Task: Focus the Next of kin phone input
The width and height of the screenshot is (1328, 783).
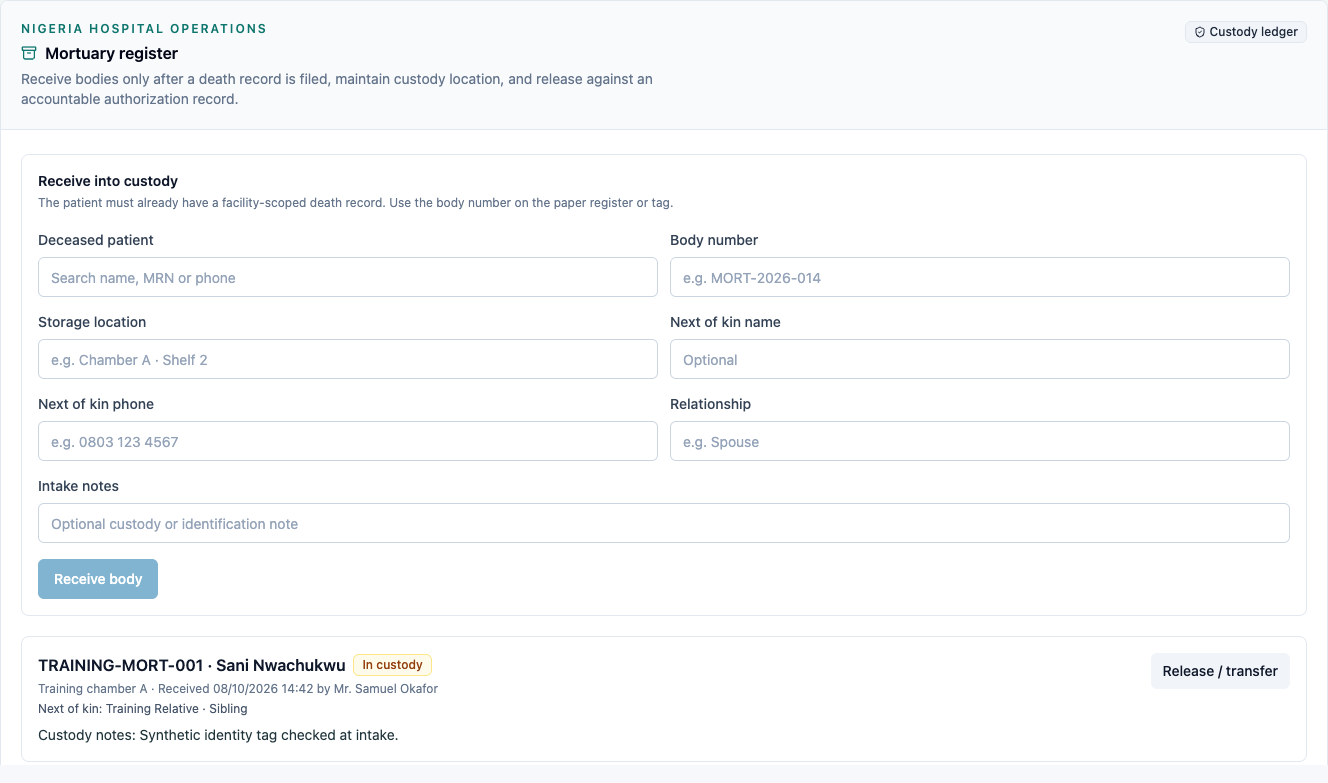Action: 348,441
